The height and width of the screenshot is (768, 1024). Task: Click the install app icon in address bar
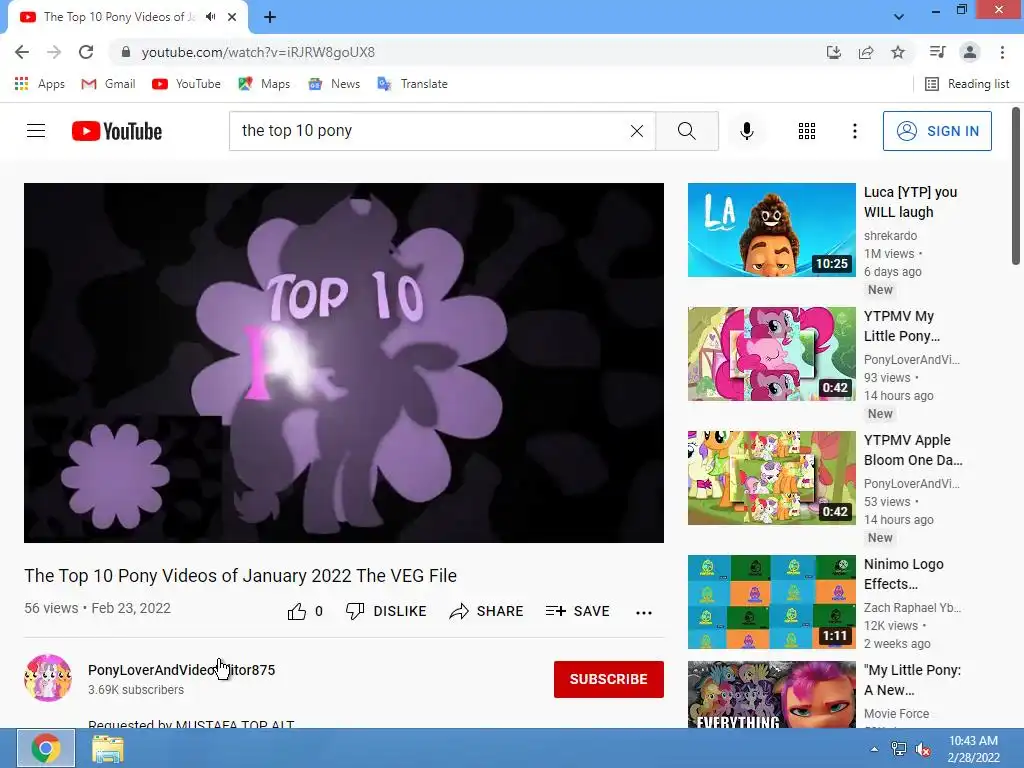pyautogui.click(x=834, y=52)
